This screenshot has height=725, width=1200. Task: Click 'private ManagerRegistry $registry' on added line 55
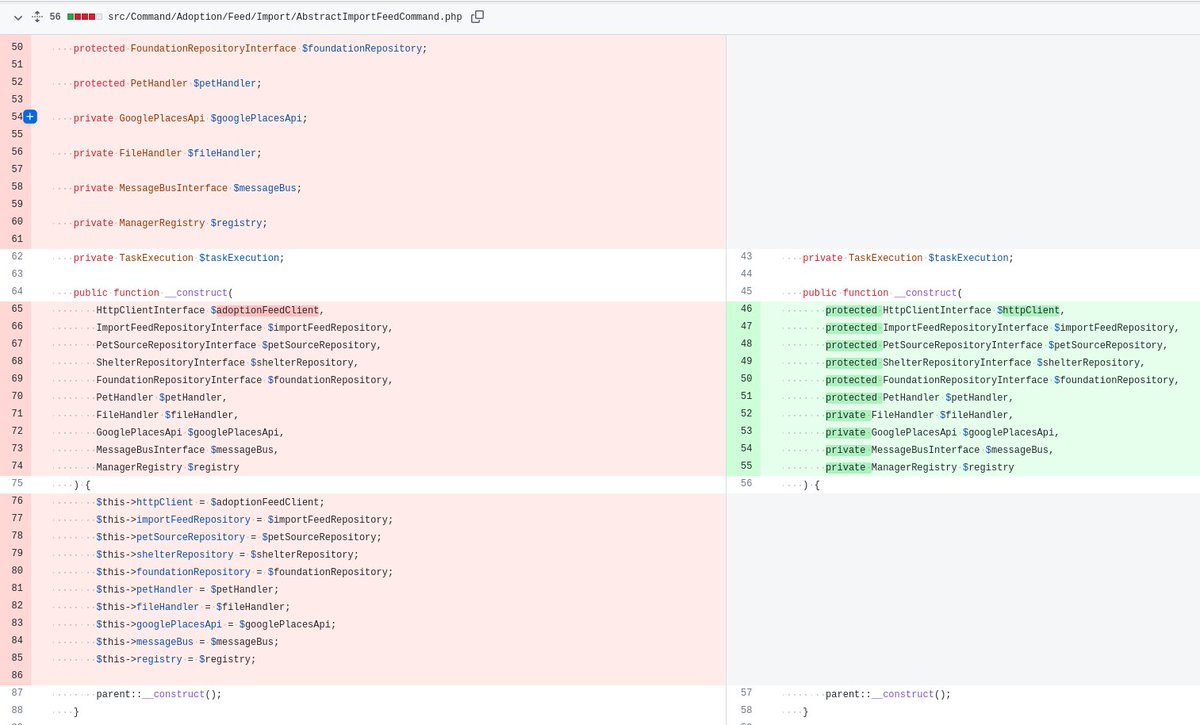click(919, 467)
